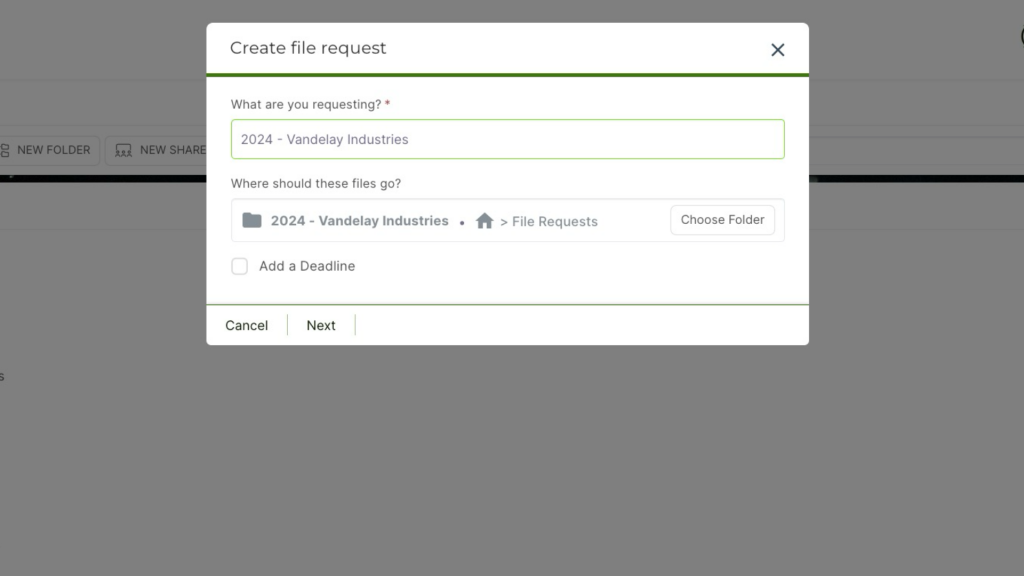Click Next to continue the file request
1024x576 pixels.
pos(321,325)
